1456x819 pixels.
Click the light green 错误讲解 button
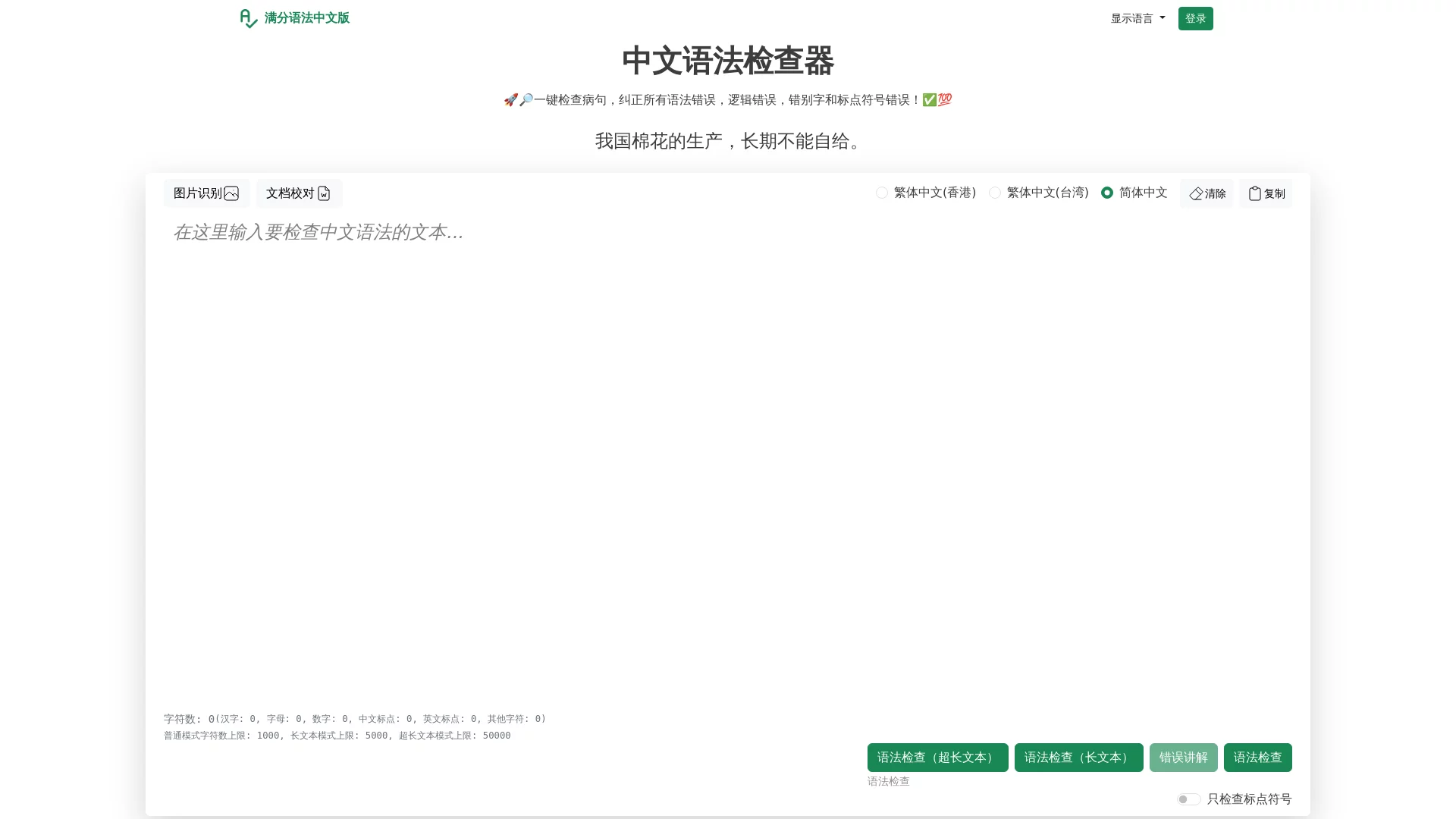point(1183,757)
